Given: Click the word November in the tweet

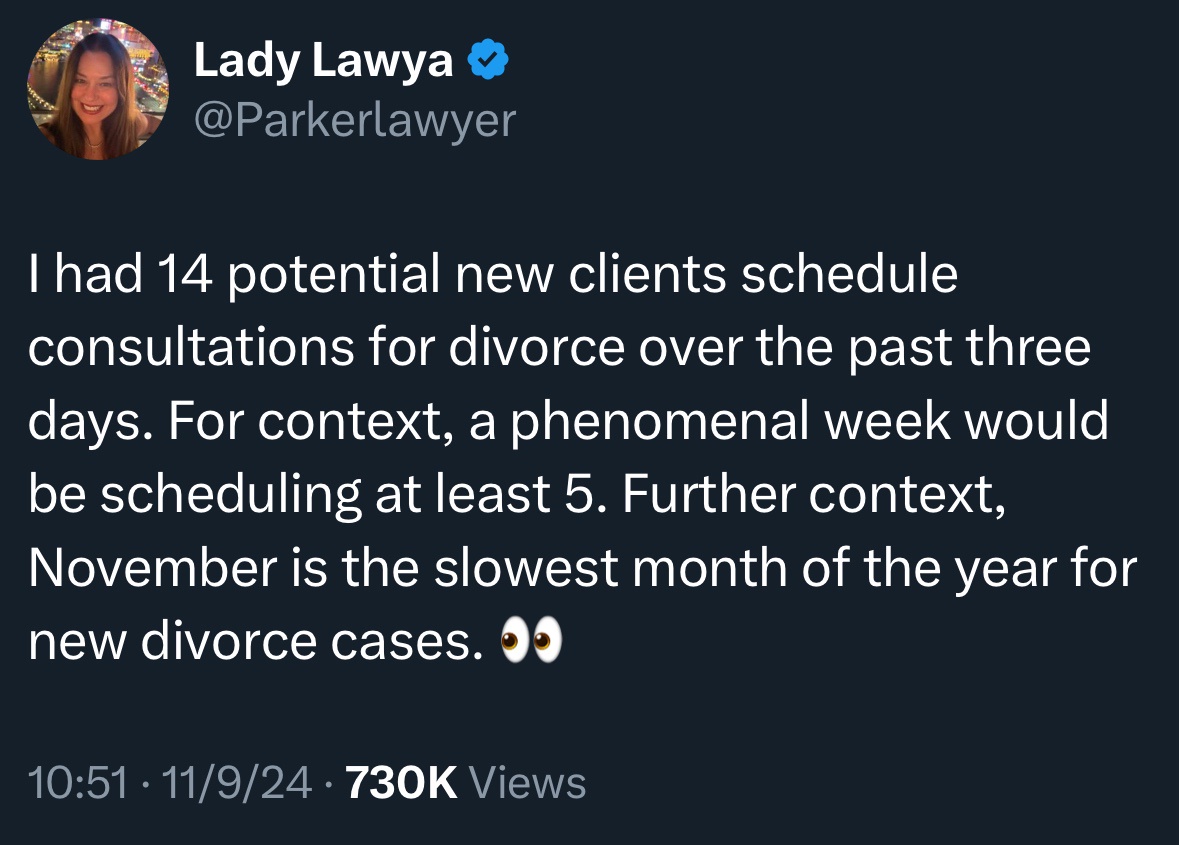Looking at the screenshot, I should pyautogui.click(x=153, y=568).
